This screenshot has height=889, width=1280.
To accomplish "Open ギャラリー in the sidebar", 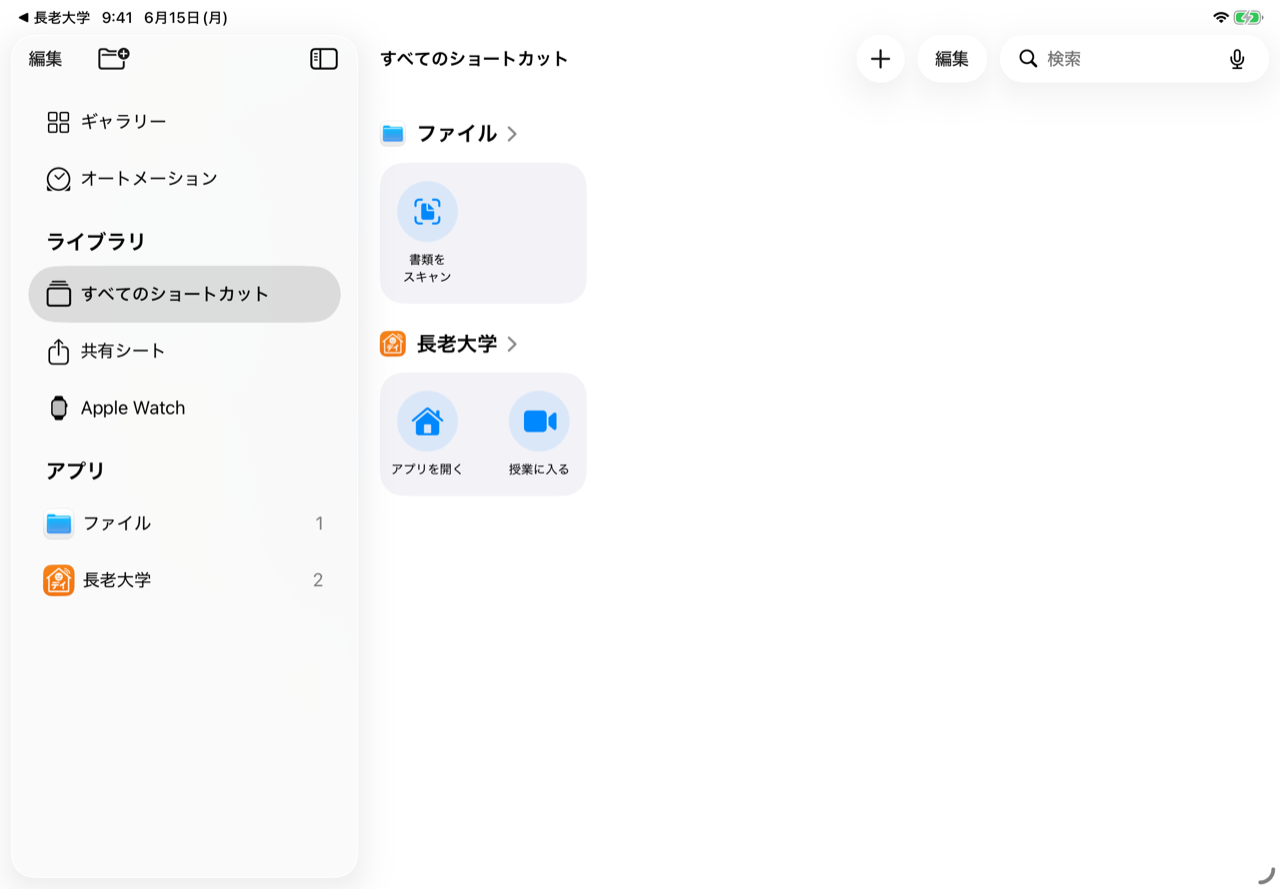I will pyautogui.click(x=185, y=122).
